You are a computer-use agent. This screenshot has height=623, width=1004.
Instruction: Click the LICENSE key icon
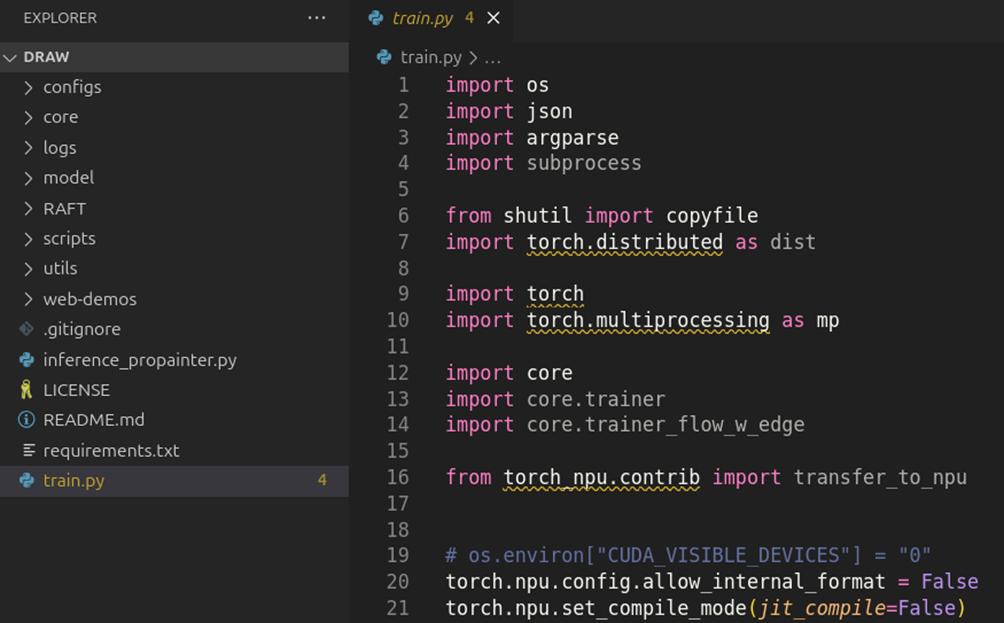pos(27,390)
